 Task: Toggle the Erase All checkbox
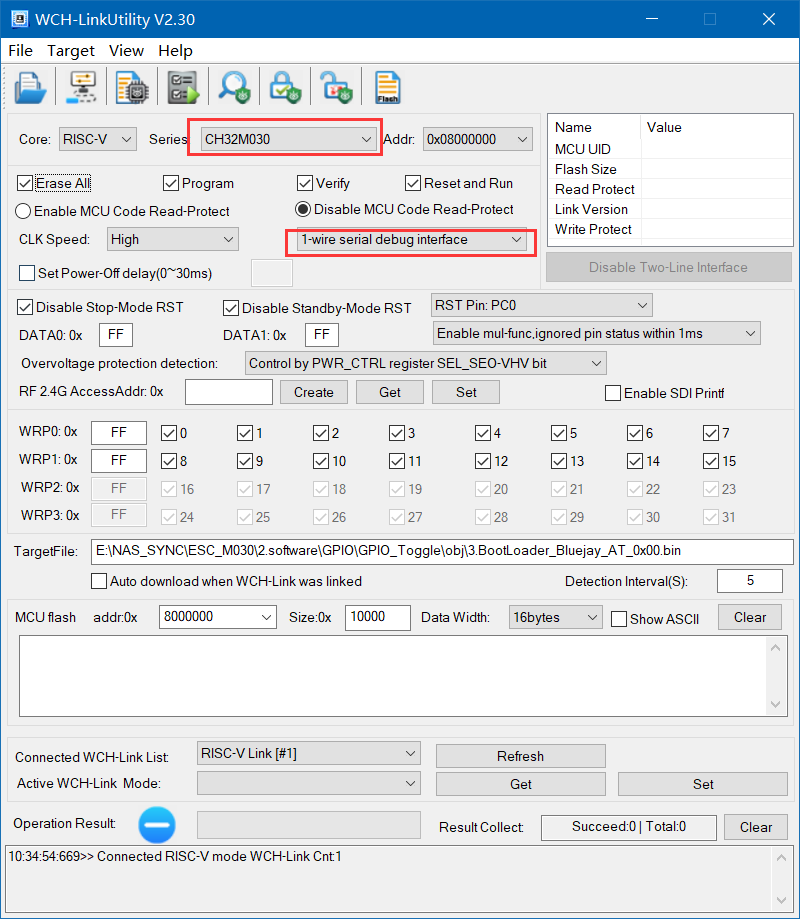26,183
